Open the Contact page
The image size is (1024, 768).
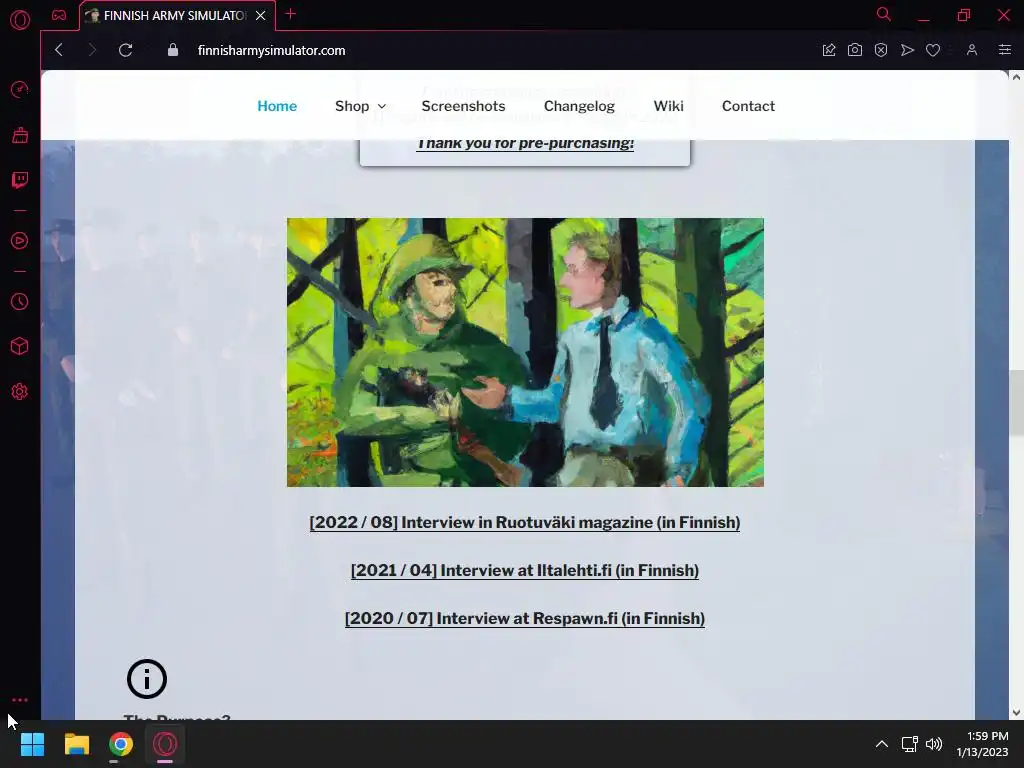tap(748, 106)
